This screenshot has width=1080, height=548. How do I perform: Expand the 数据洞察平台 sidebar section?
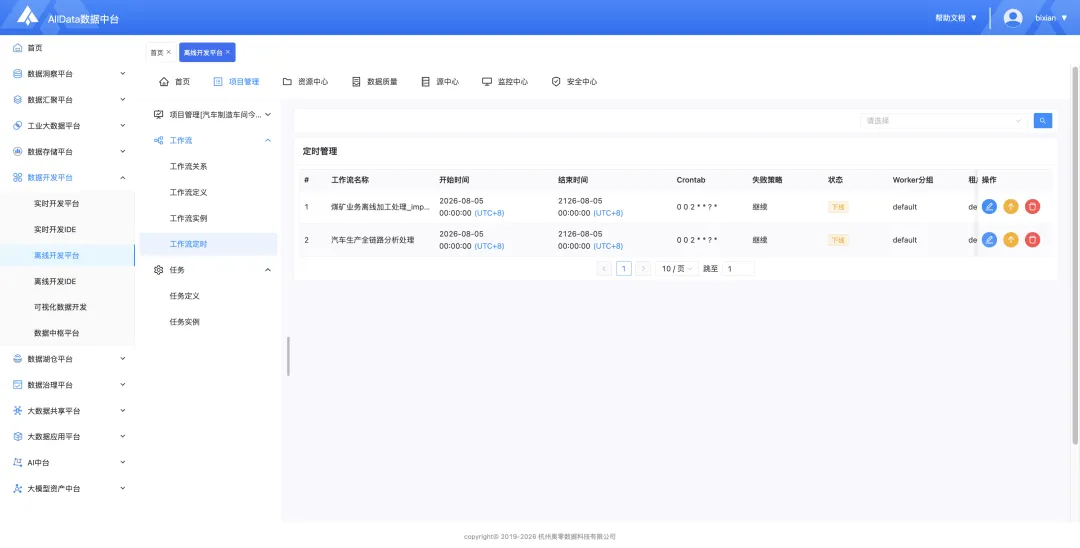pyautogui.click(x=123, y=74)
